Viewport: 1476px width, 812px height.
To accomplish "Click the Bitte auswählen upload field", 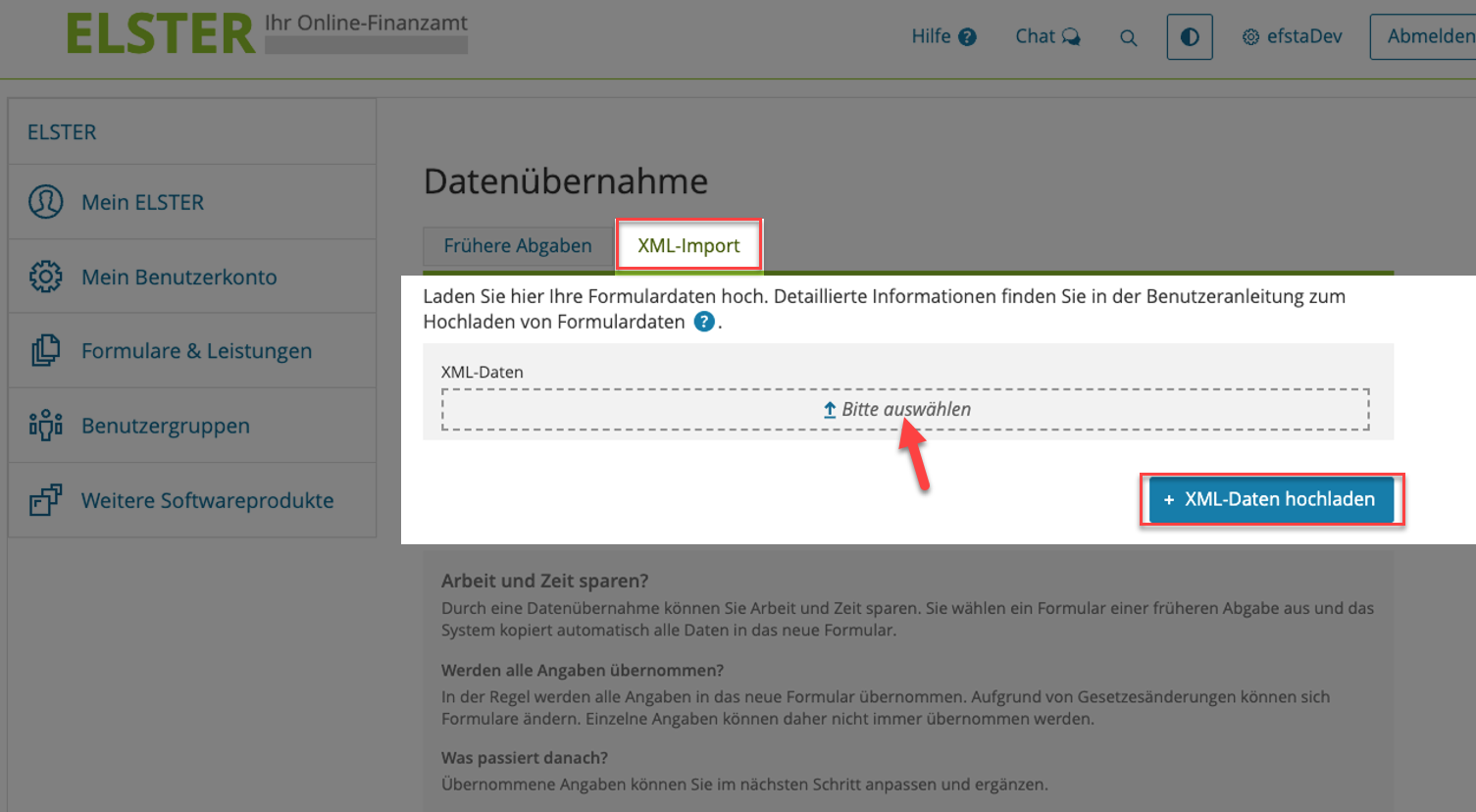I will coord(905,410).
